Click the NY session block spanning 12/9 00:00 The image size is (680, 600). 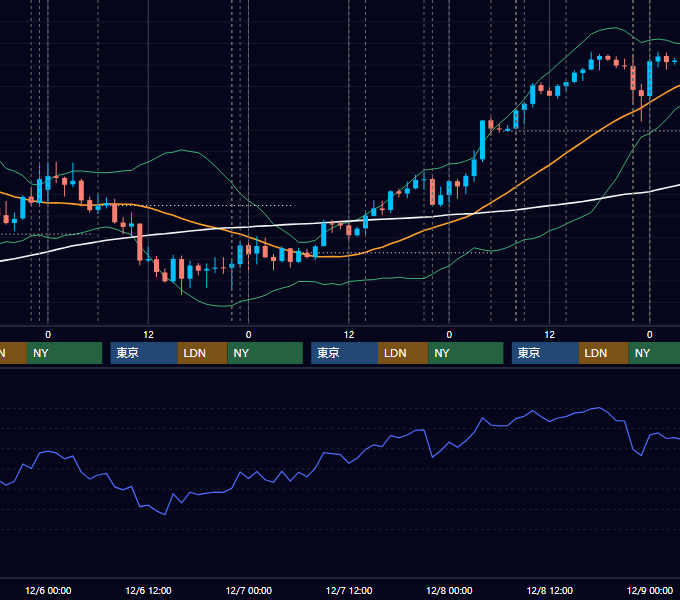click(x=654, y=353)
